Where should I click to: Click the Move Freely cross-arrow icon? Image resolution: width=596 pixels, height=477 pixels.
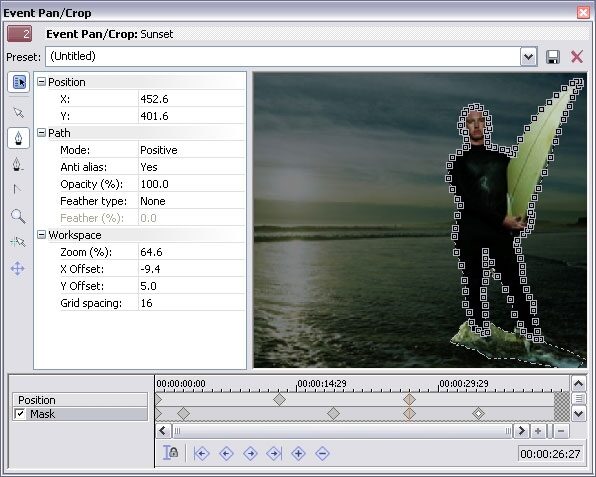tap(17, 268)
